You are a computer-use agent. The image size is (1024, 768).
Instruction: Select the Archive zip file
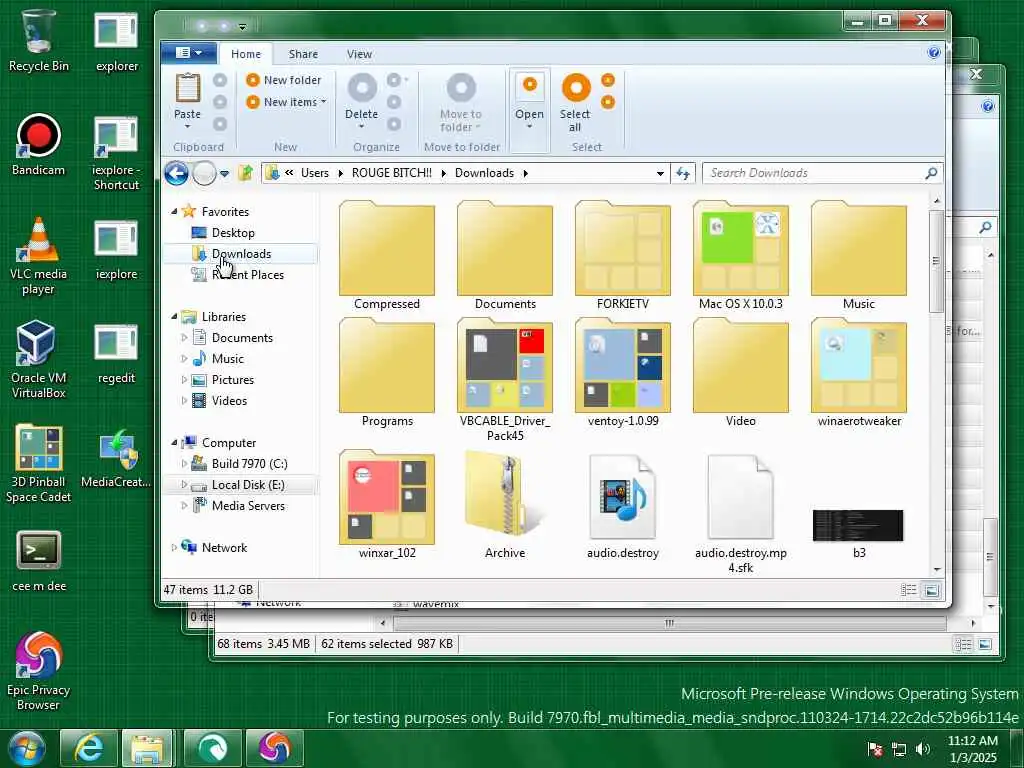(x=505, y=505)
